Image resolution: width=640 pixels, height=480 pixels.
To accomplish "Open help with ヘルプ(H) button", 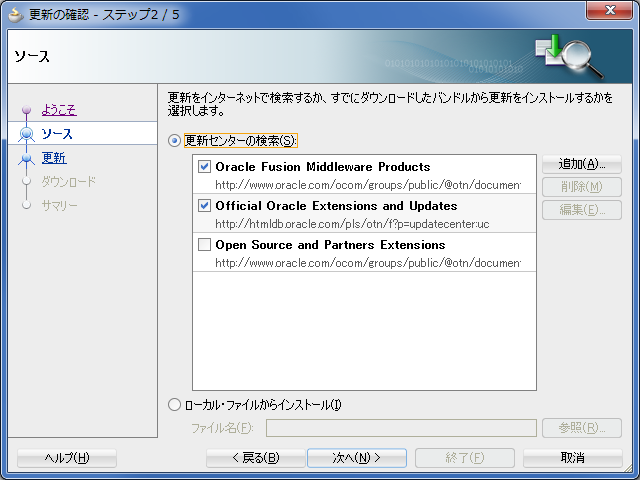I will tap(67, 458).
